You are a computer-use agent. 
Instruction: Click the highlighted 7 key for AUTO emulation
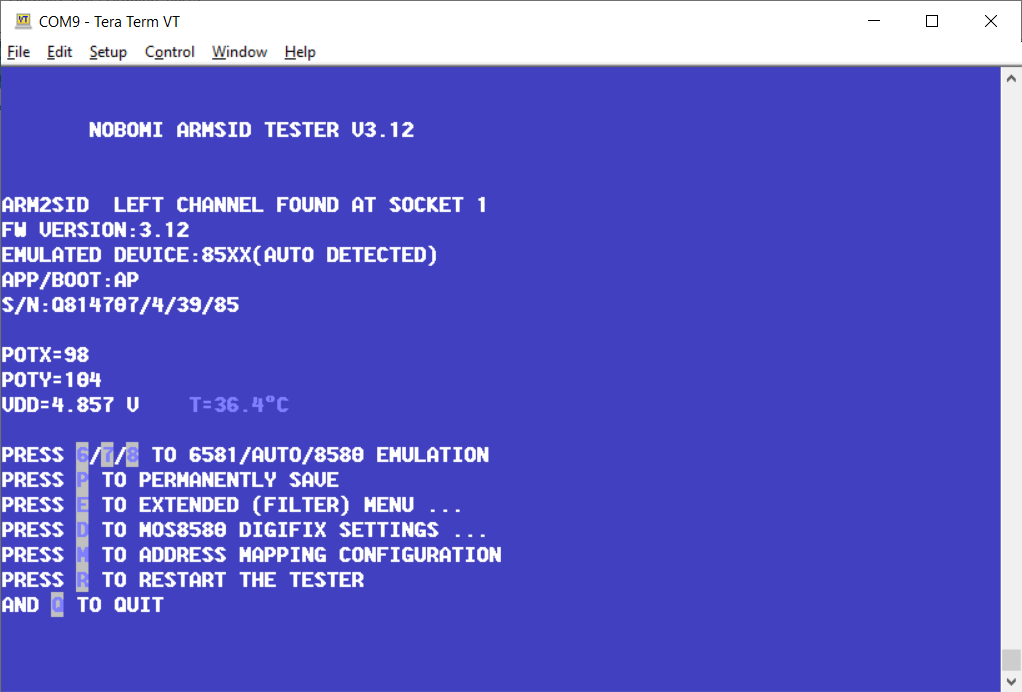[108, 455]
